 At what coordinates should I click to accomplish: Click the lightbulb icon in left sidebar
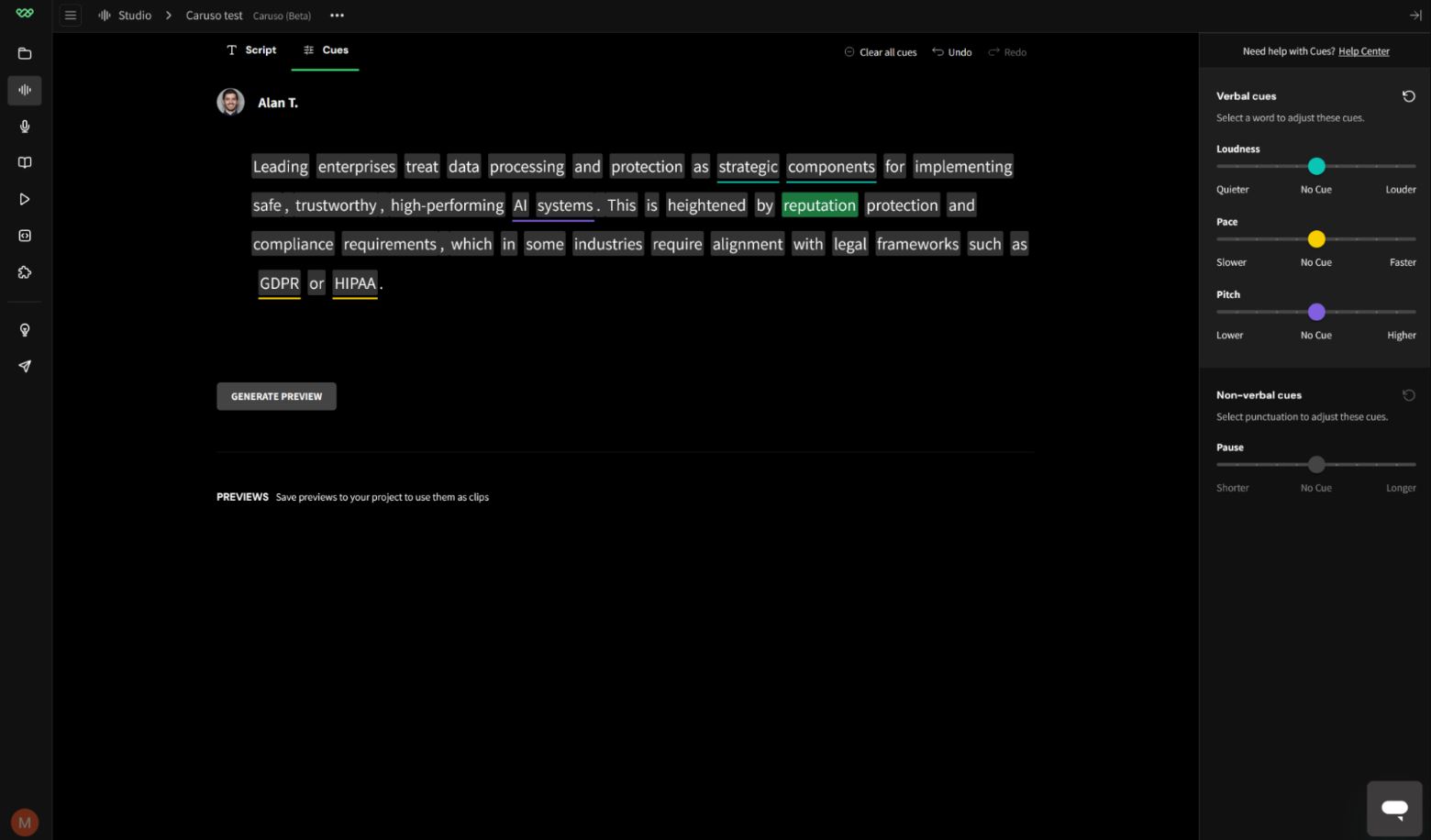[x=25, y=330]
